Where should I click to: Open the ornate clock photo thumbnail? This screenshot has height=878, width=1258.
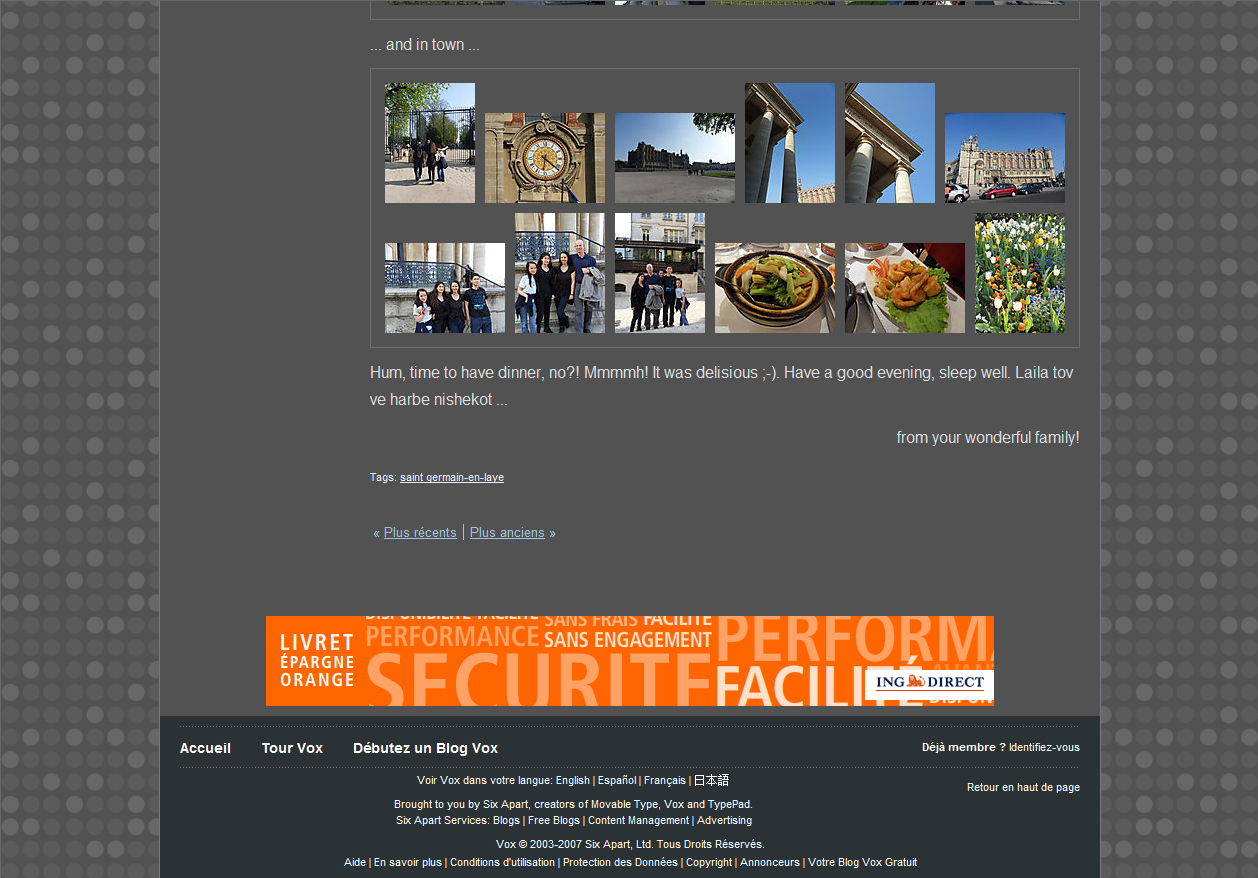[x=544, y=158]
